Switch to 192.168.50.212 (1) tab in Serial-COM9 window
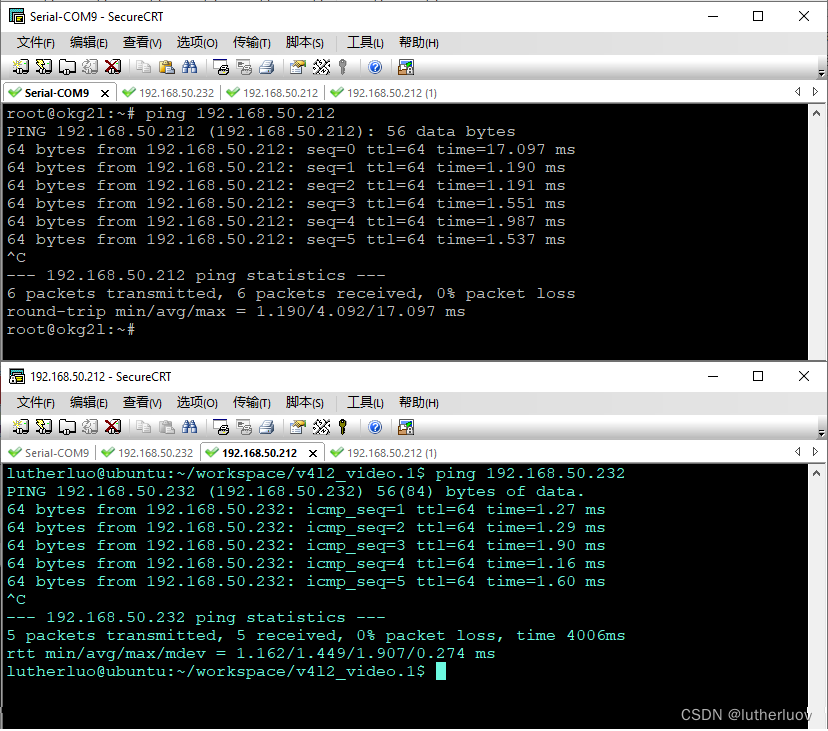 [384, 93]
